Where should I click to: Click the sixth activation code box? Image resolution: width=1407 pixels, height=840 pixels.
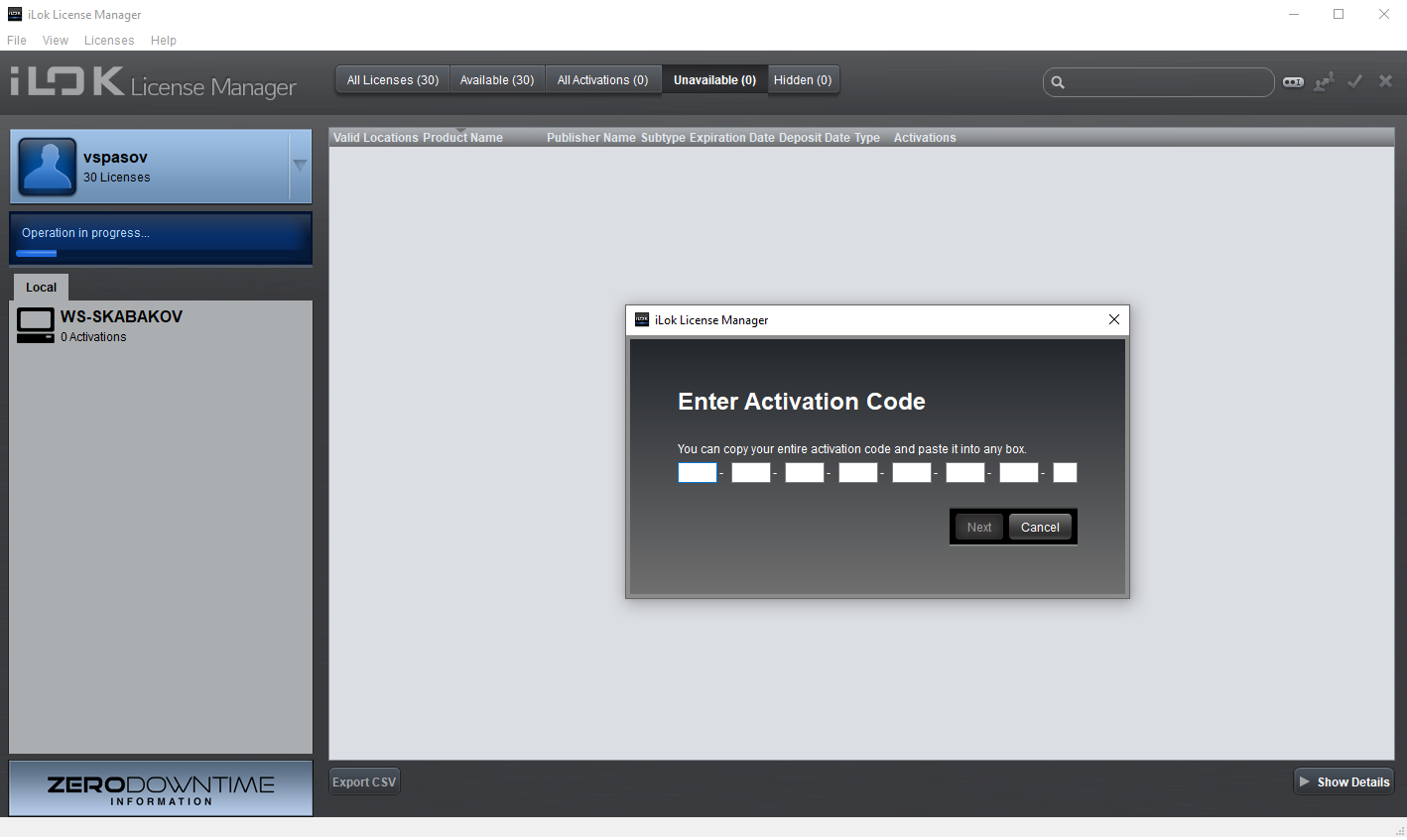click(965, 472)
